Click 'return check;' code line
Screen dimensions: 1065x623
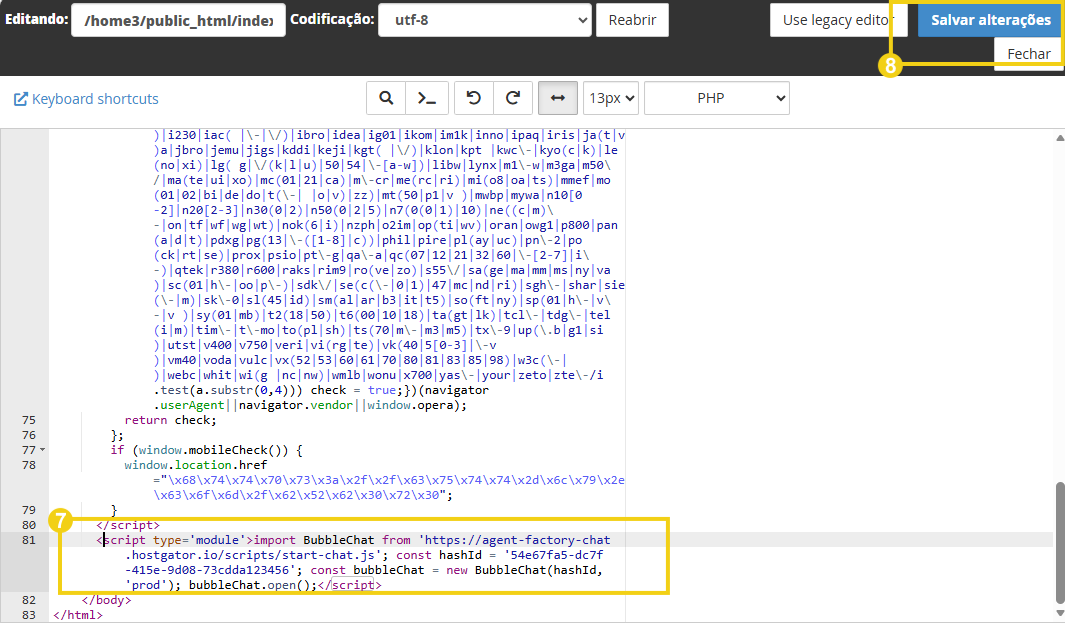point(170,420)
